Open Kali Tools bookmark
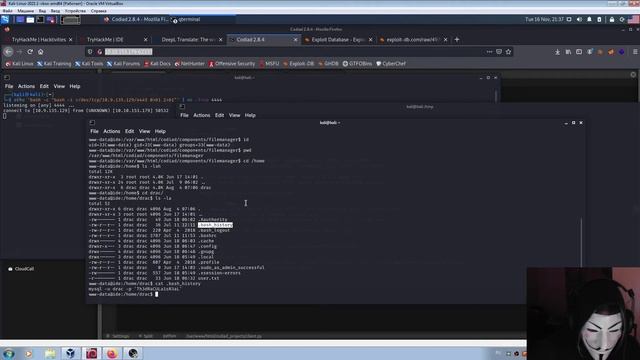 (x=89, y=64)
